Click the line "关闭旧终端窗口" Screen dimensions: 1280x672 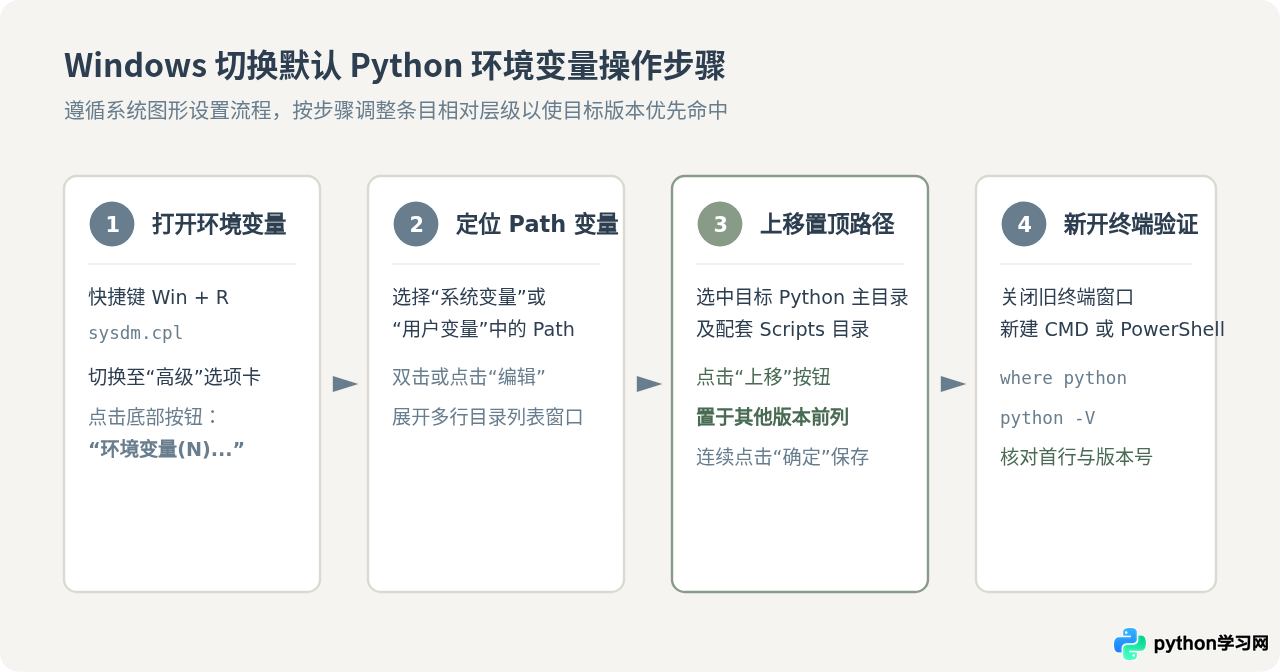click(x=1067, y=297)
